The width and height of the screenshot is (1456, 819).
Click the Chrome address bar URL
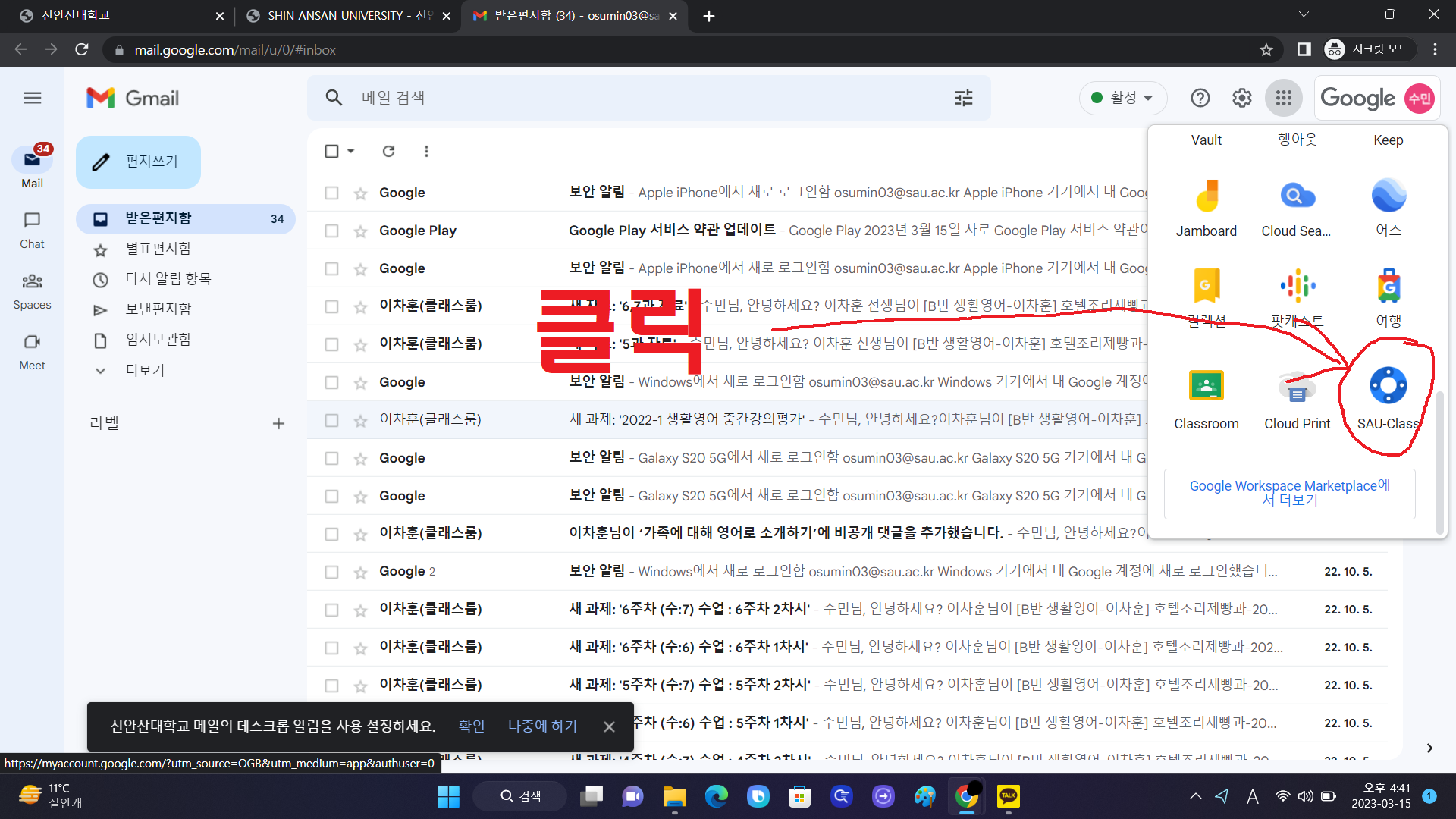[x=235, y=49]
